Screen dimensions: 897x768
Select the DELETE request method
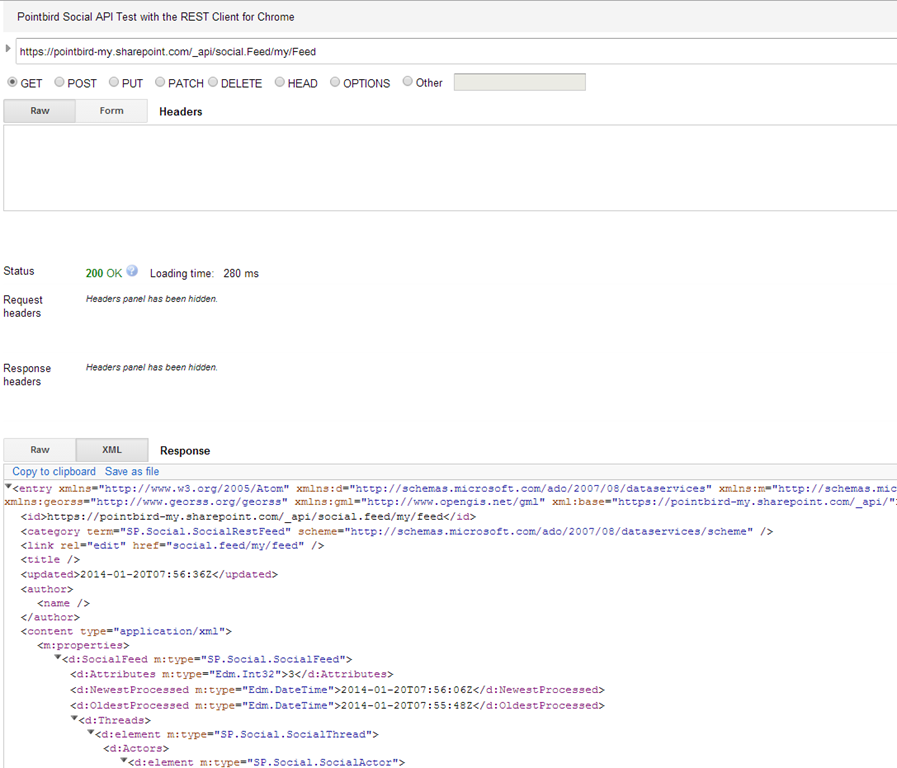click(213, 82)
